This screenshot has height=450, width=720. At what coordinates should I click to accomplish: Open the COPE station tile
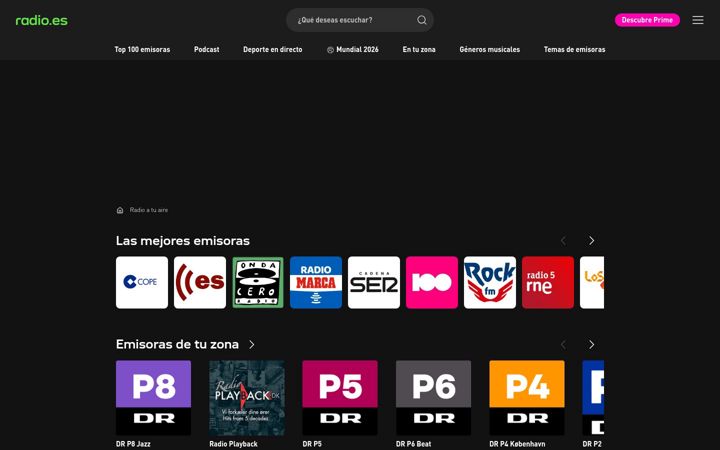[142, 282]
